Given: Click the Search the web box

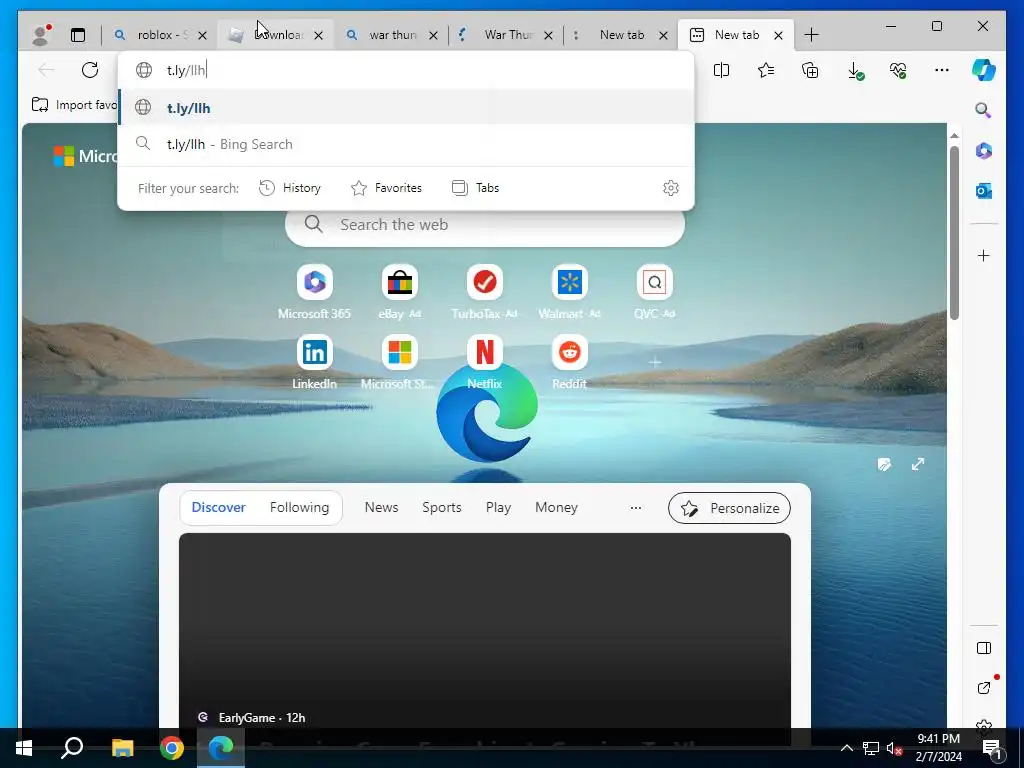Looking at the screenshot, I should 485,225.
